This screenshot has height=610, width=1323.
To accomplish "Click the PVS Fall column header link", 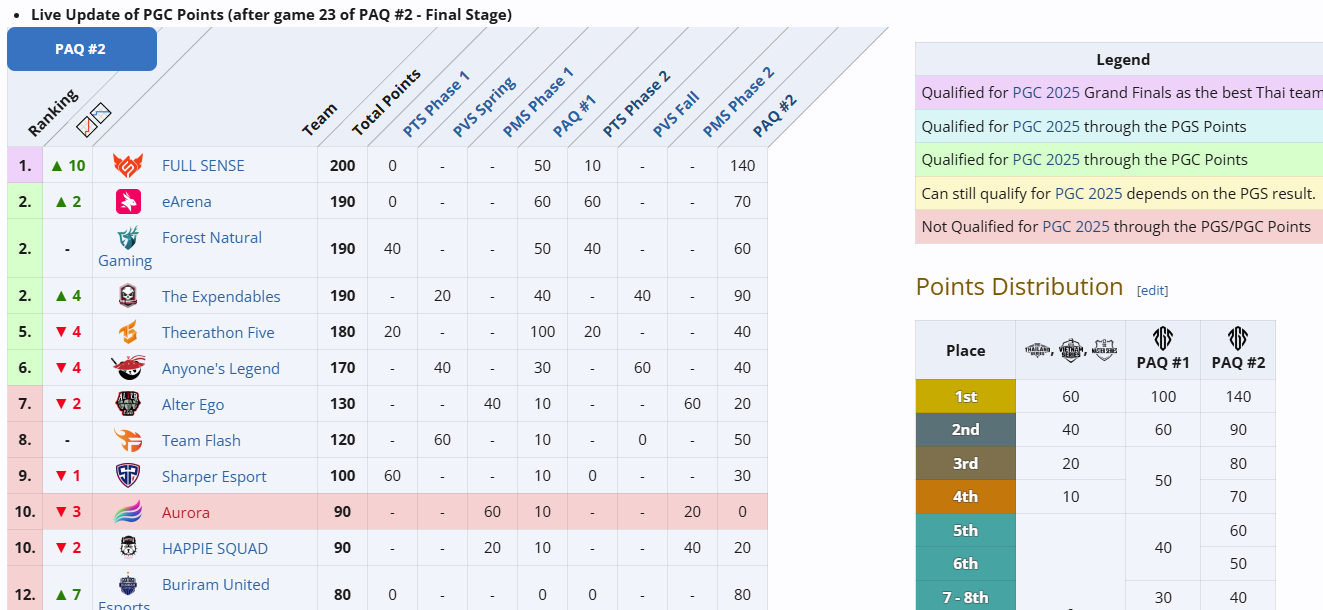I will [675, 115].
